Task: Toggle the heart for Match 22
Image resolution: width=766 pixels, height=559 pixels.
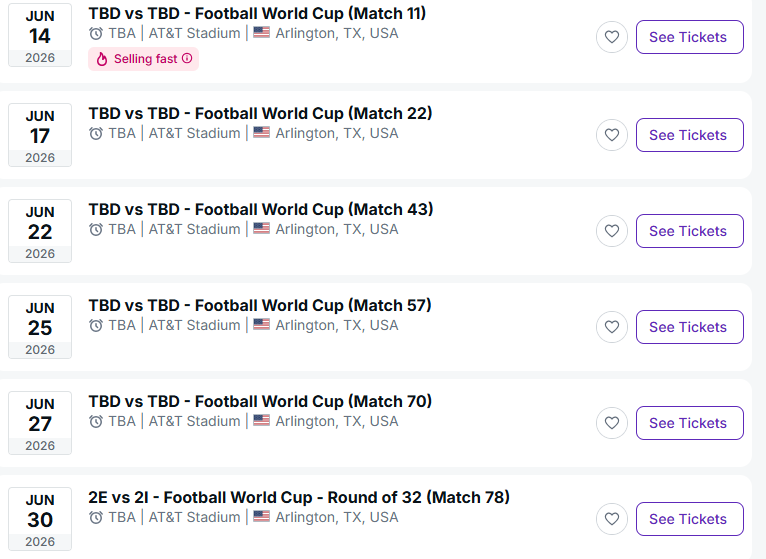Action: [x=612, y=135]
